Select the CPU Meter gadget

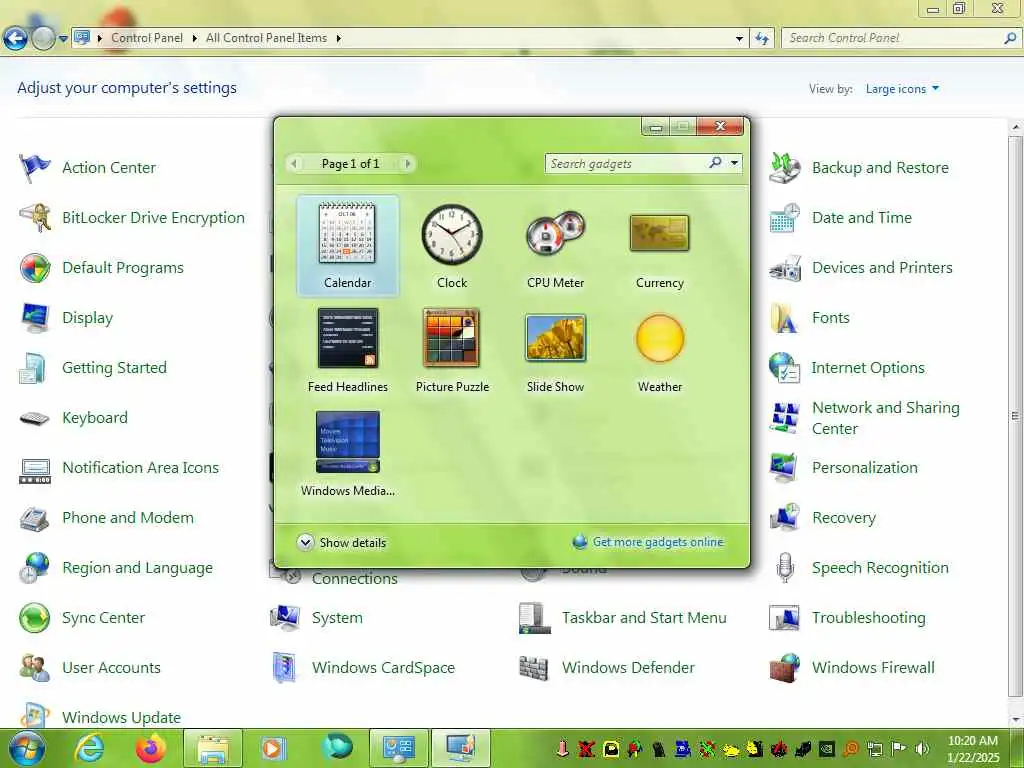556,246
